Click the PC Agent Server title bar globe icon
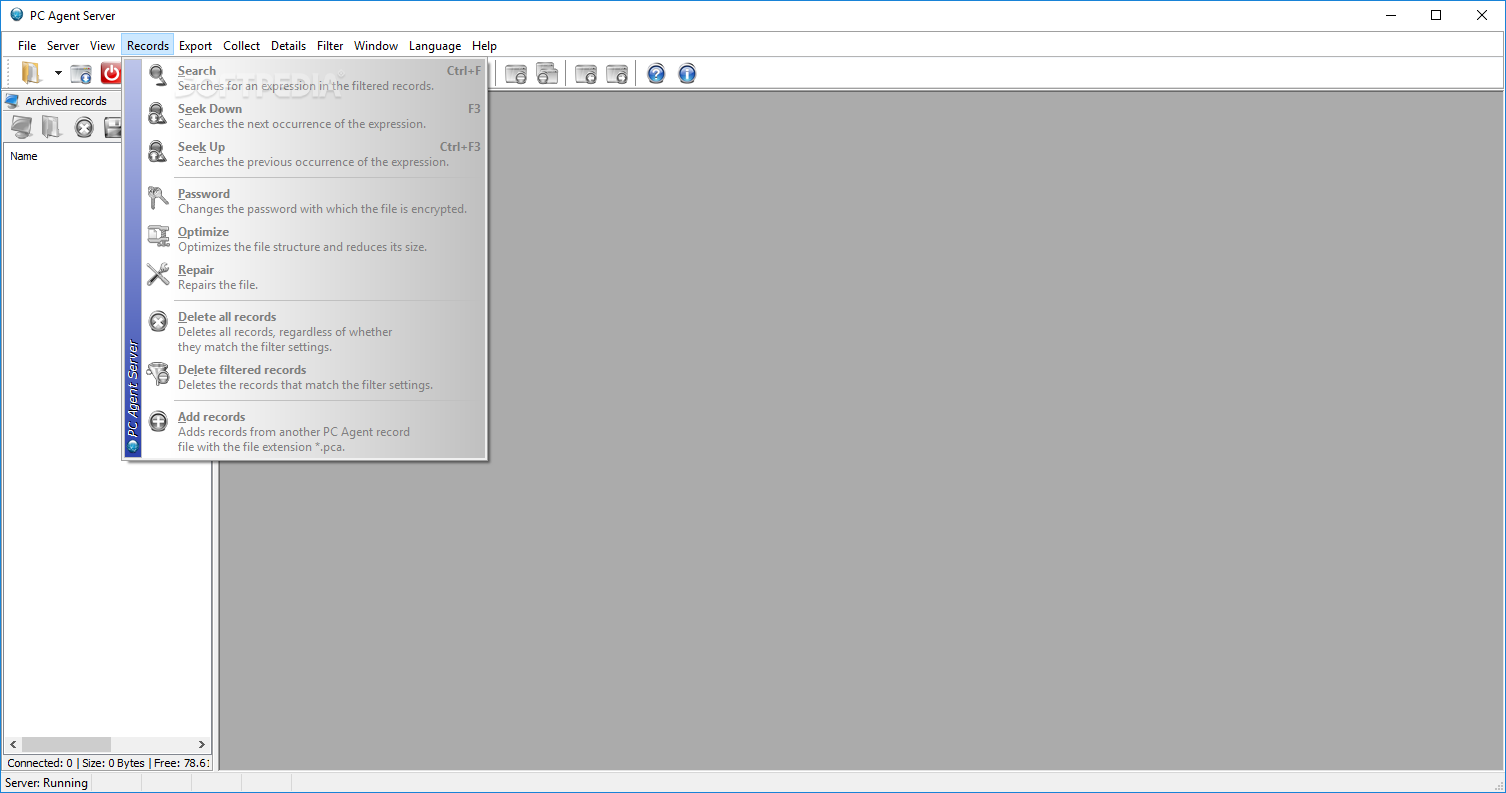Viewport: 1506px width, 793px height. click(x=16, y=15)
